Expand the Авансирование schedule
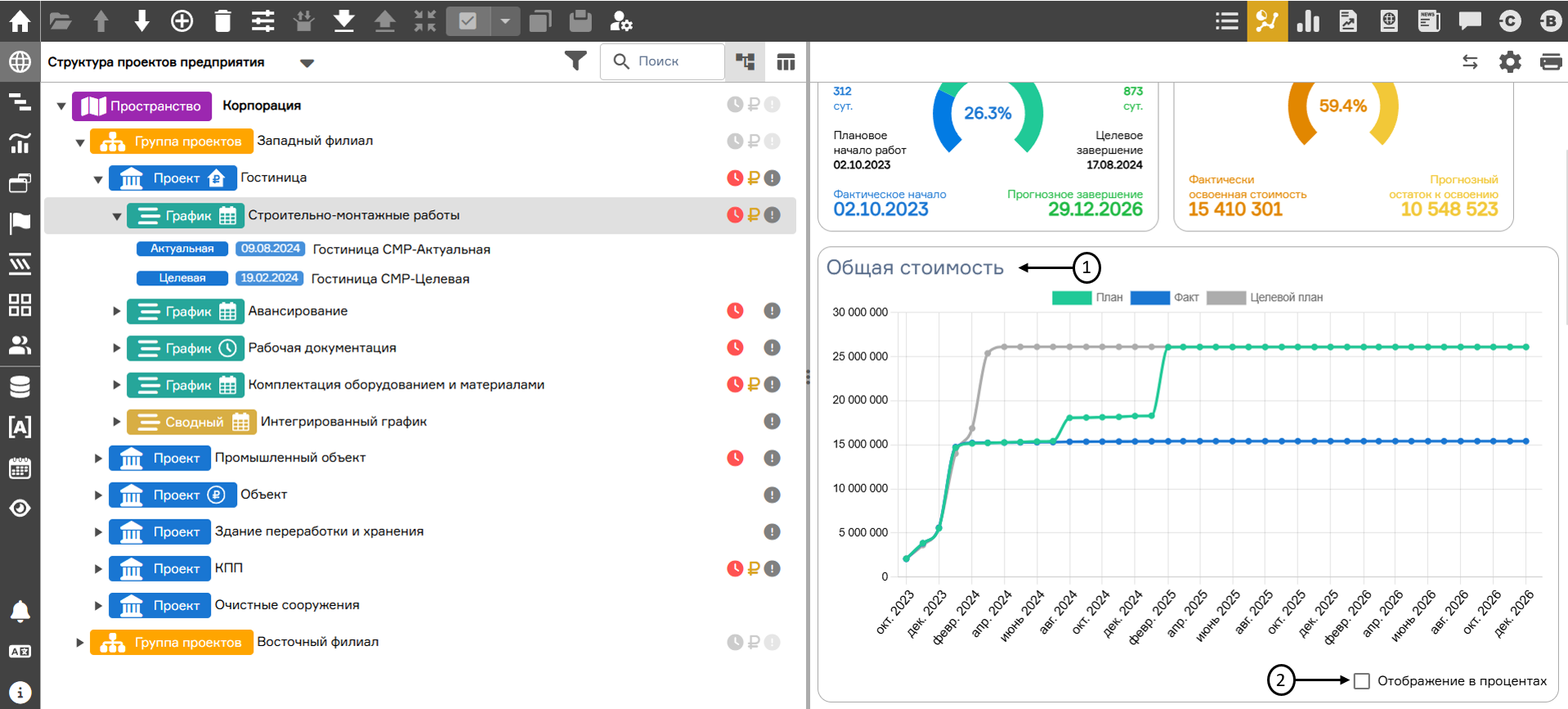The width and height of the screenshot is (1568, 709). coord(117,312)
